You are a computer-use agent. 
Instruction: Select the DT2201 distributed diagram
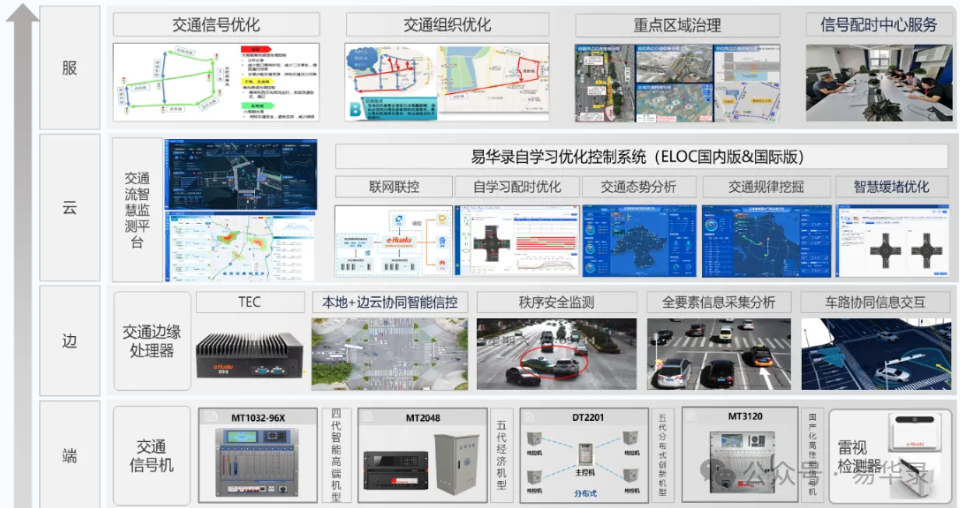coord(581,461)
